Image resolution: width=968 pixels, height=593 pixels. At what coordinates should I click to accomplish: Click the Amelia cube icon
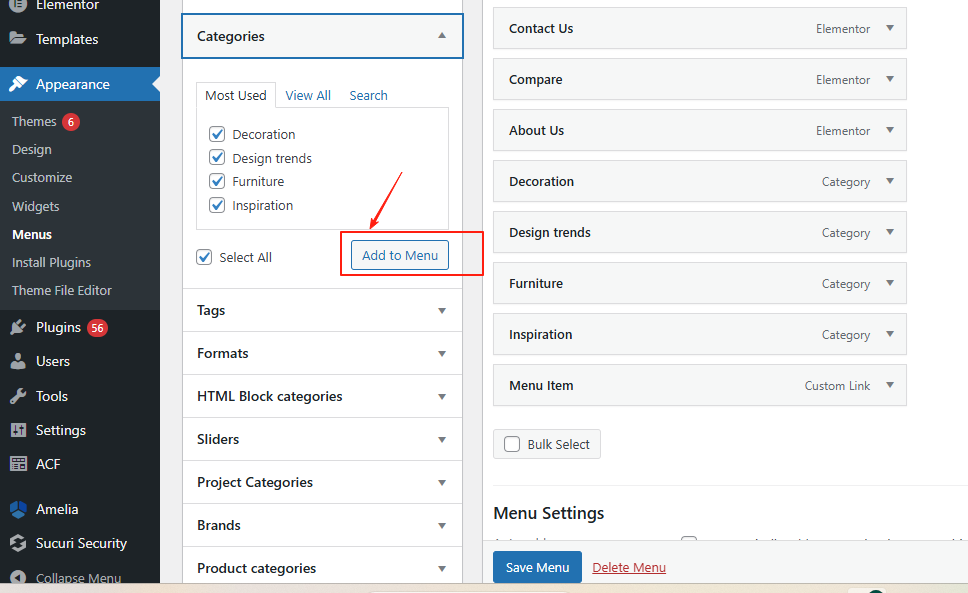[18, 509]
